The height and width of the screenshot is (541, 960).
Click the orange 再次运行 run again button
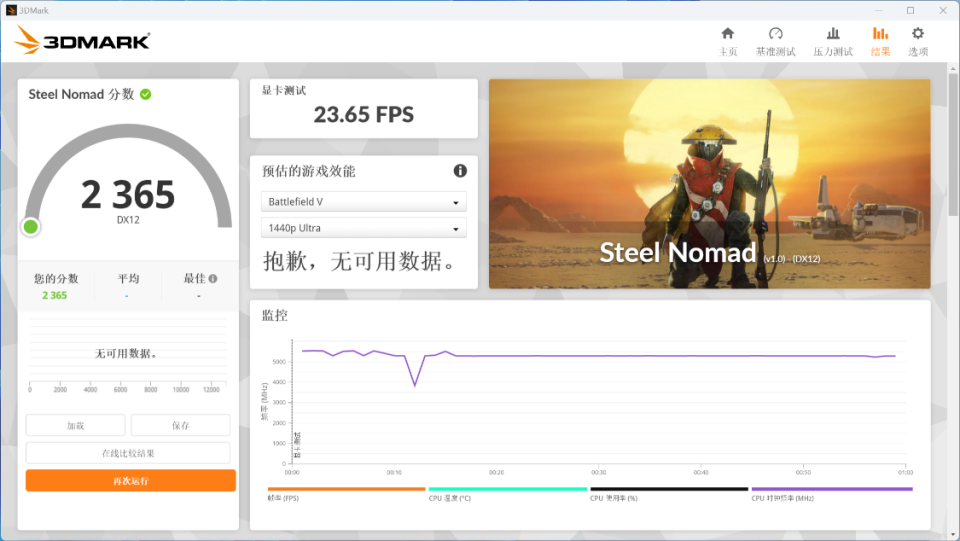click(x=130, y=481)
